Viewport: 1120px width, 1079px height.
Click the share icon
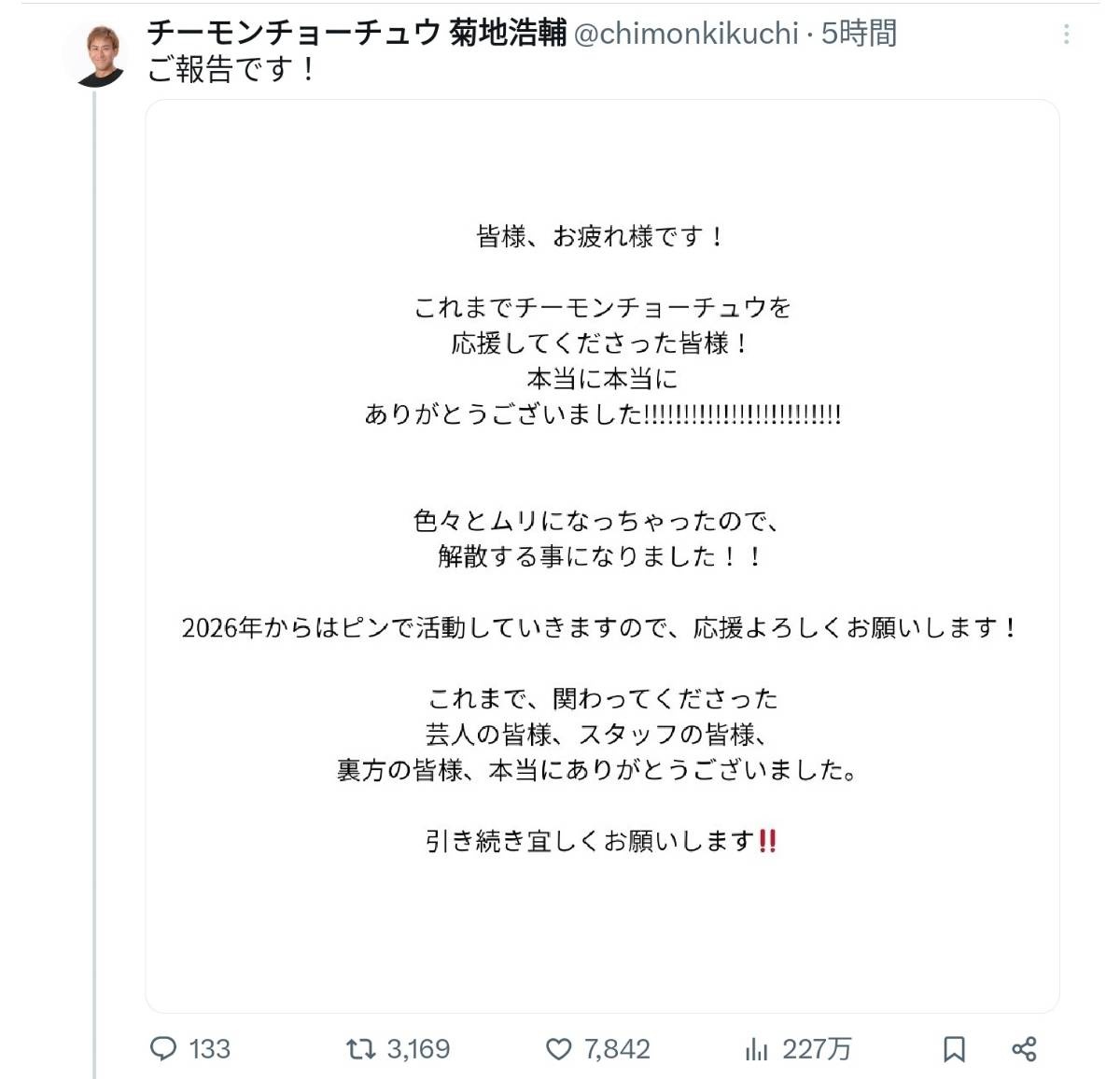tap(1024, 1049)
